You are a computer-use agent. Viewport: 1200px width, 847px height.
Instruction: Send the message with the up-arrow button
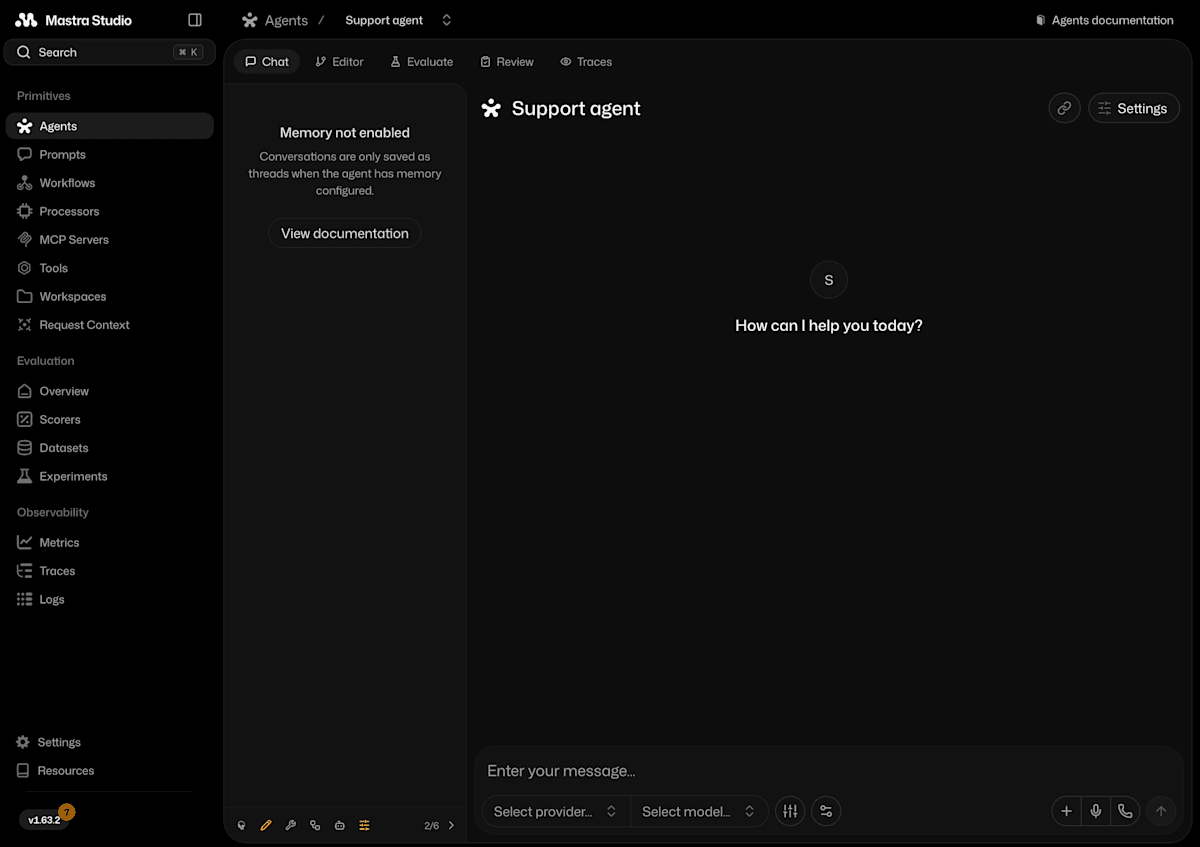point(1161,811)
